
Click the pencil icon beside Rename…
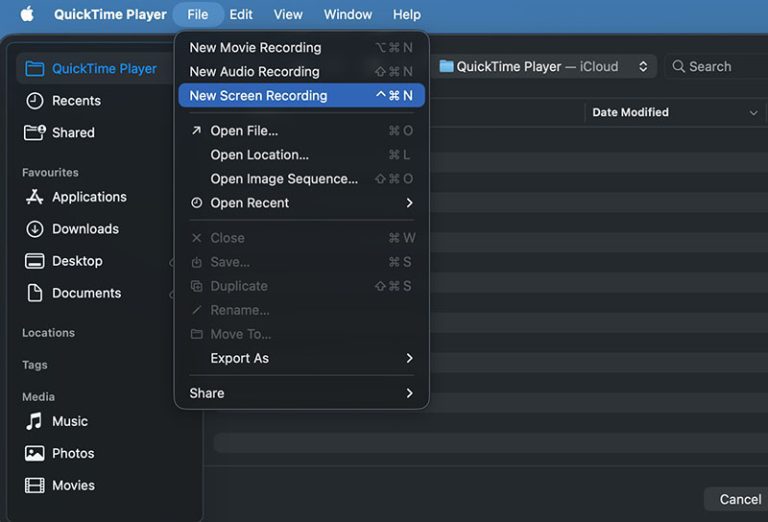196,310
